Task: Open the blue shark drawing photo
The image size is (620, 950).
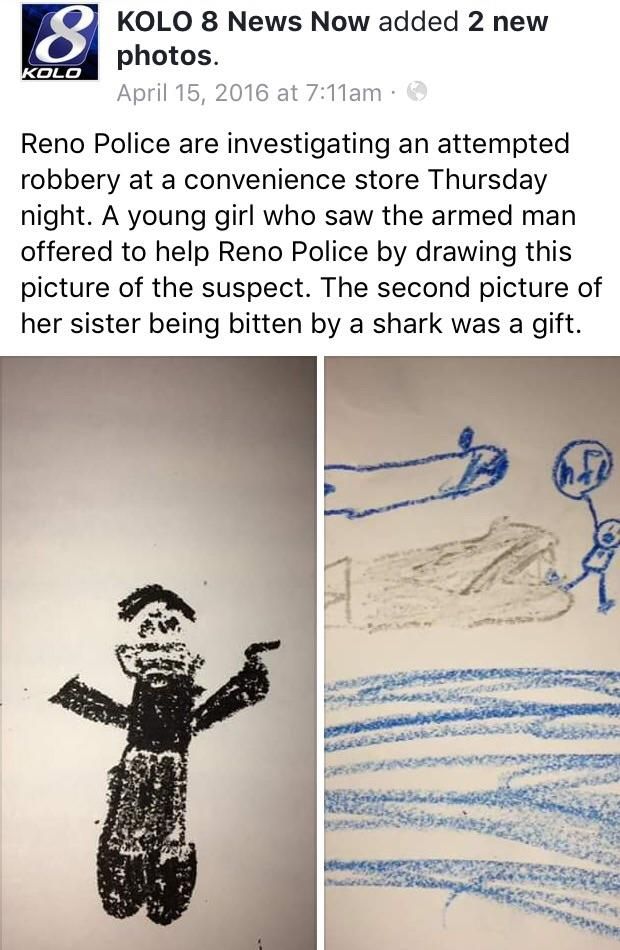Action: [472, 653]
